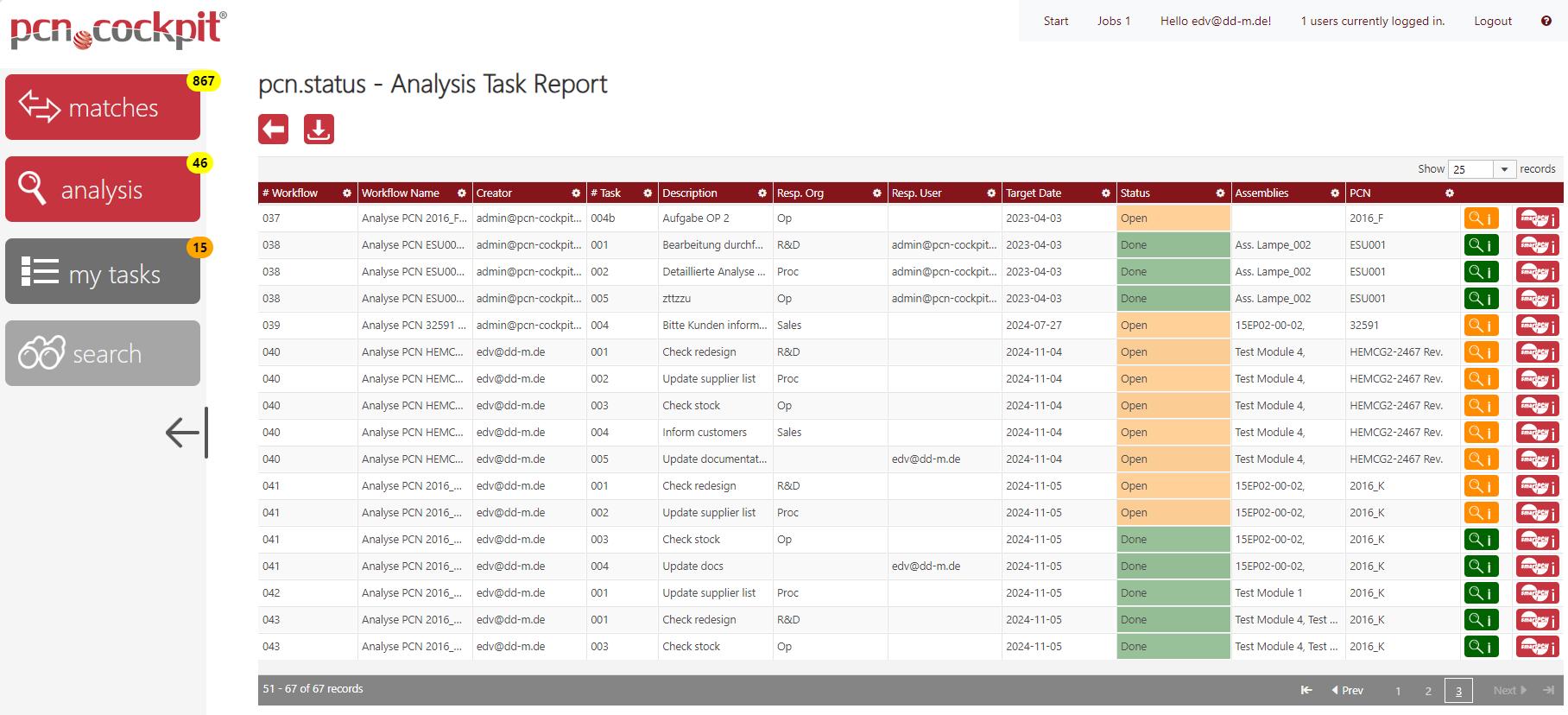Open task details for 040 Check stock row
The image size is (1568, 715).
pyautogui.click(x=1481, y=406)
